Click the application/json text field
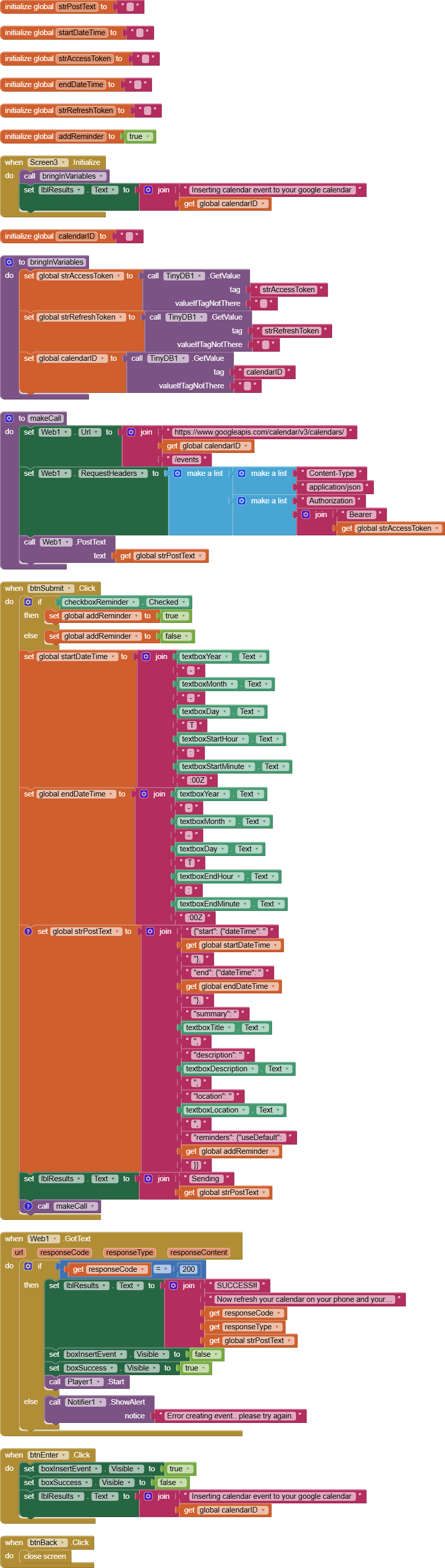 (x=334, y=487)
